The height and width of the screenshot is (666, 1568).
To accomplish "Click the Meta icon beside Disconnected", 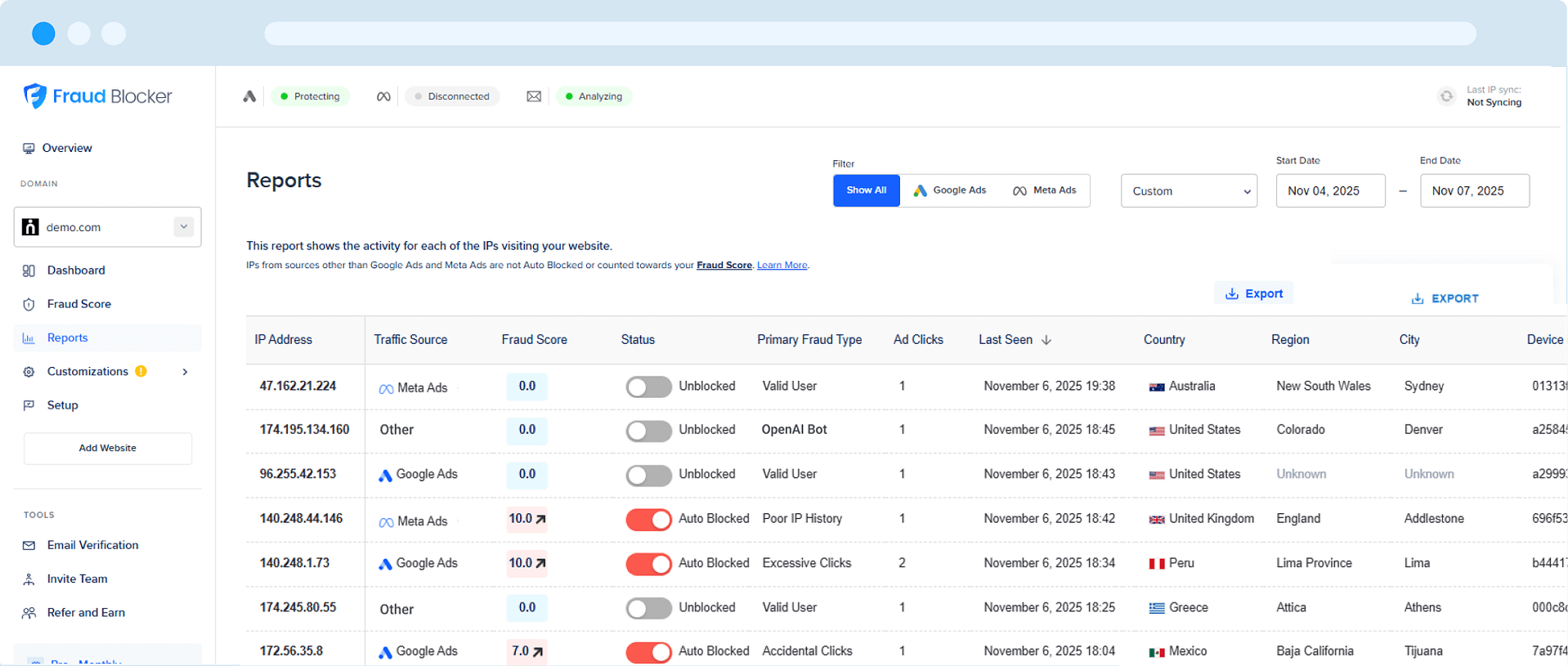I will (x=383, y=96).
